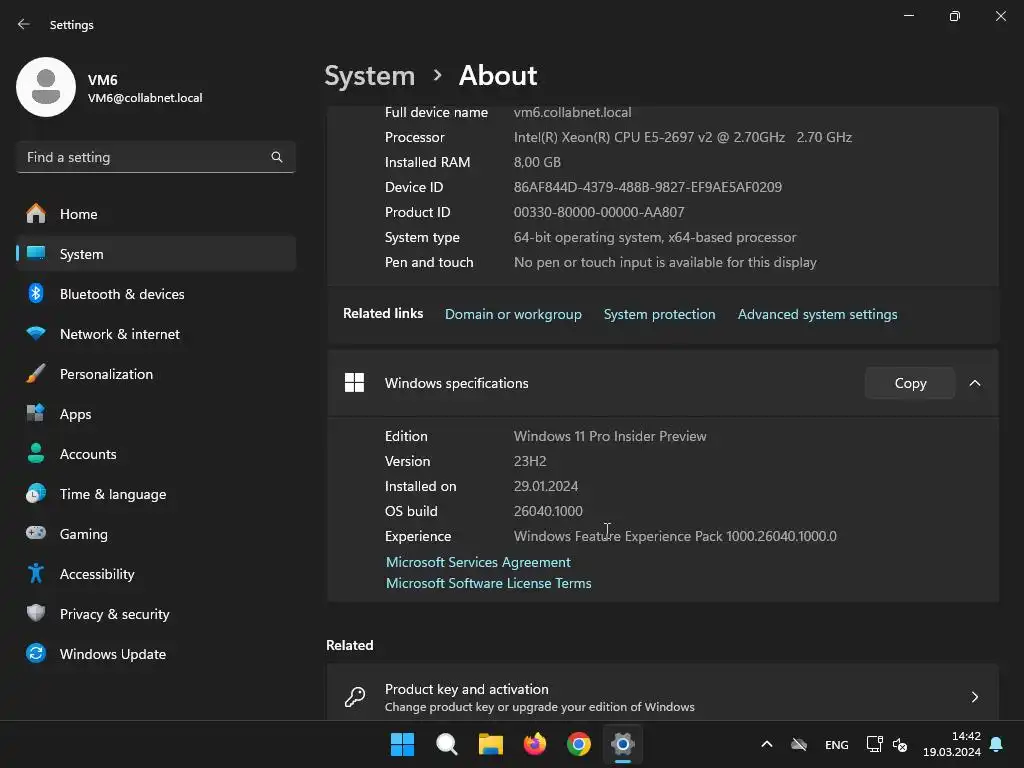Click the muted volume icon in tray
The image size is (1024, 768).
(x=900, y=744)
